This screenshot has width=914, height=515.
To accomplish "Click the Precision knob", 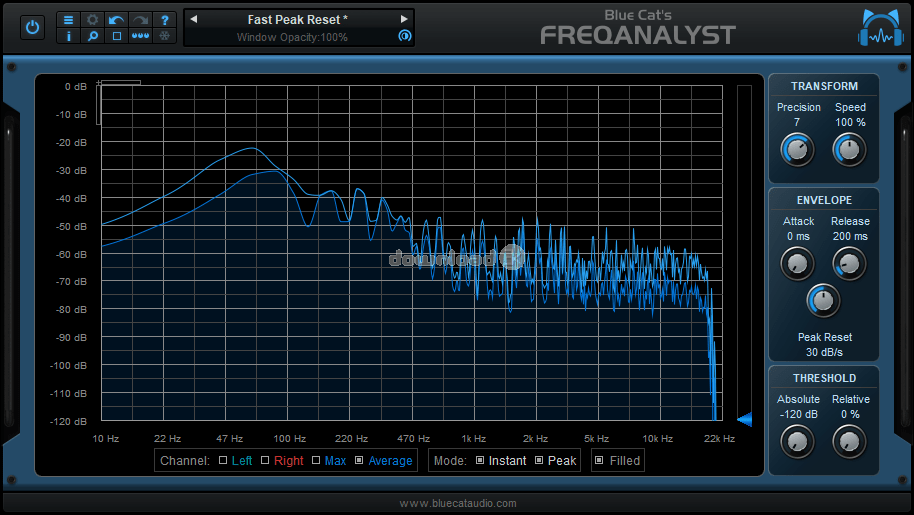I will (797, 150).
